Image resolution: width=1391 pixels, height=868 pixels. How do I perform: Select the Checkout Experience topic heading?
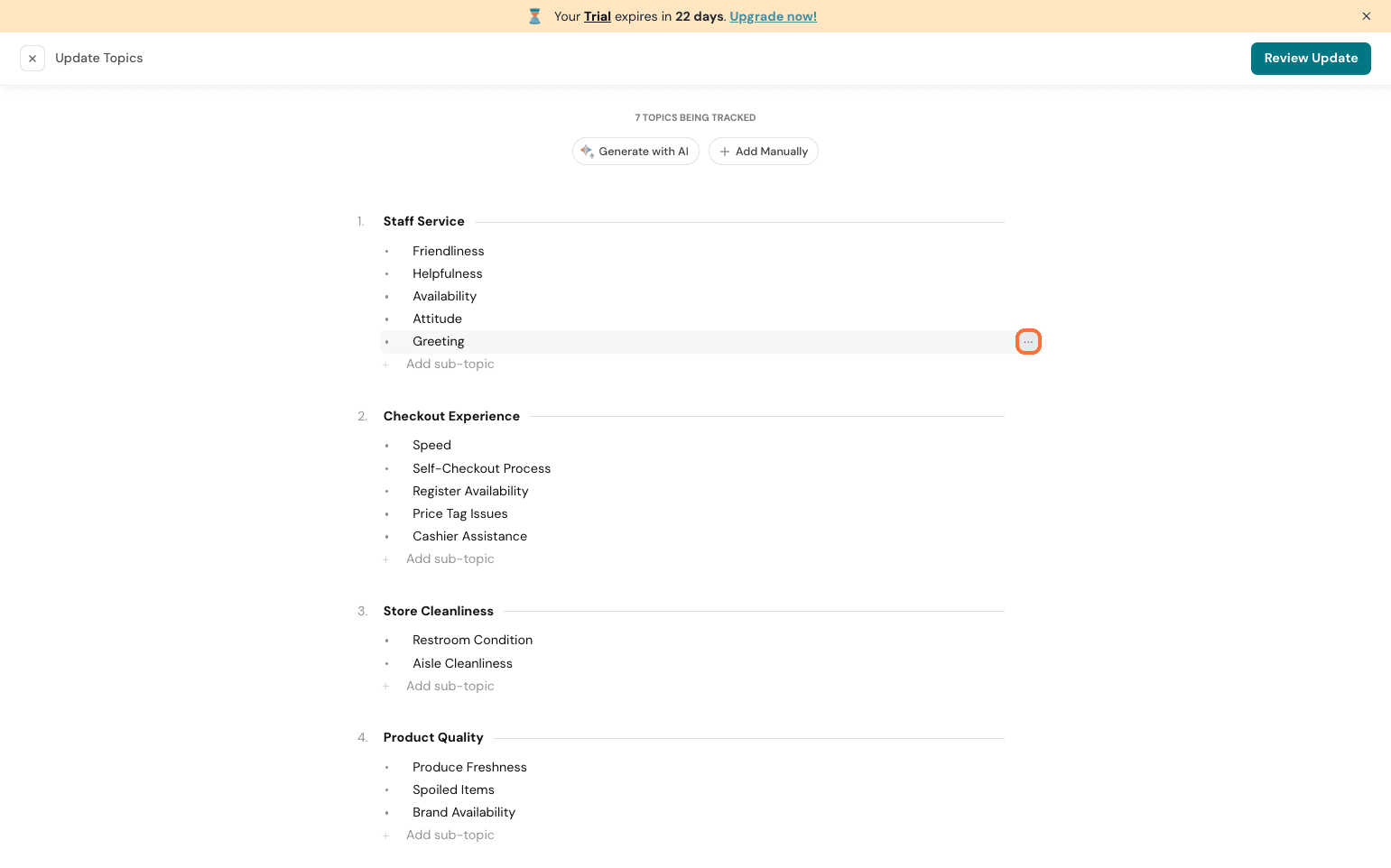click(x=451, y=417)
